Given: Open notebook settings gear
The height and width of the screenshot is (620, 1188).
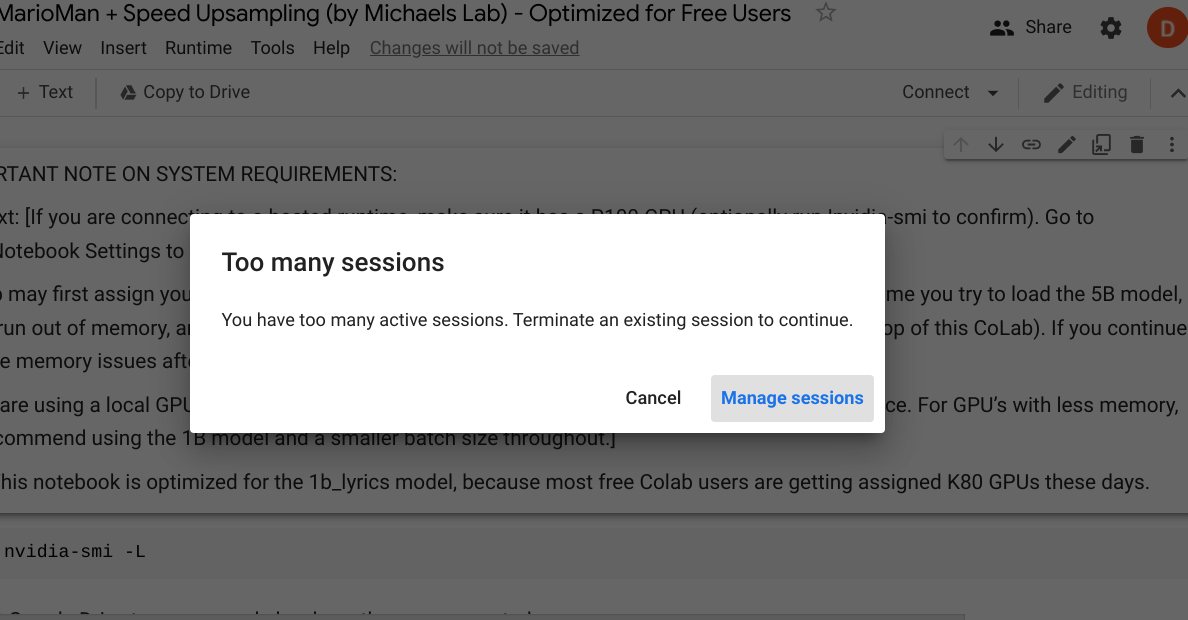Looking at the screenshot, I should point(1111,27).
